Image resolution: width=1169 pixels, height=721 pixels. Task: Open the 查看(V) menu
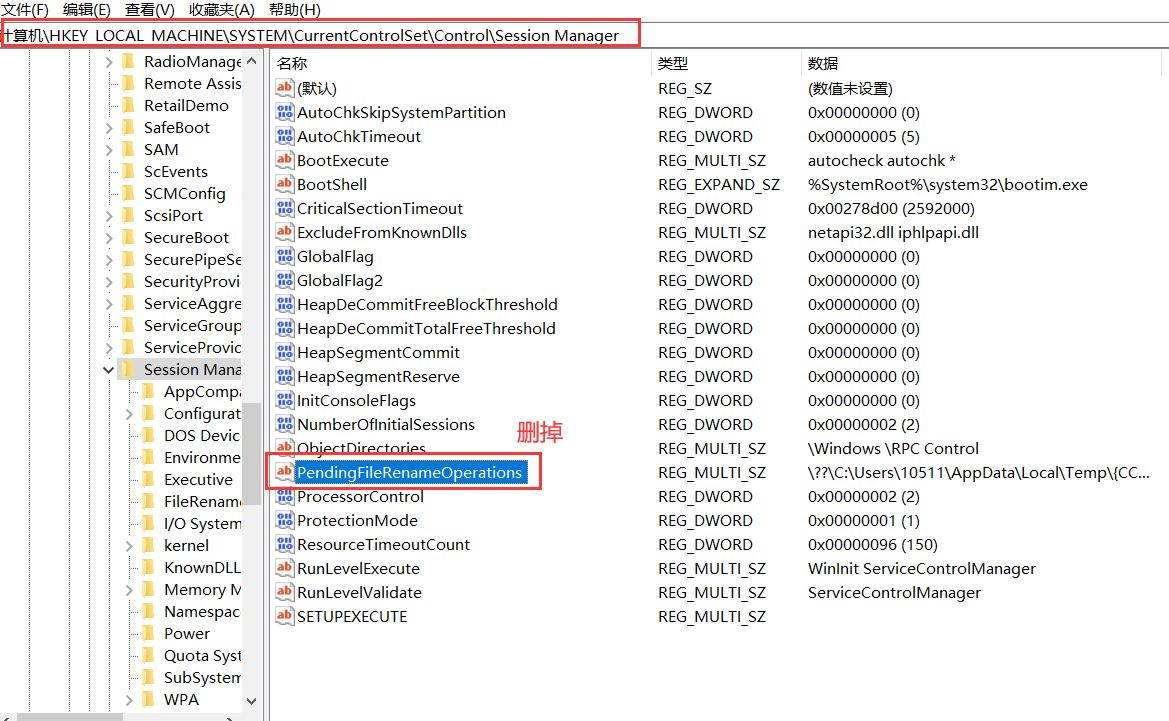pyautogui.click(x=150, y=10)
